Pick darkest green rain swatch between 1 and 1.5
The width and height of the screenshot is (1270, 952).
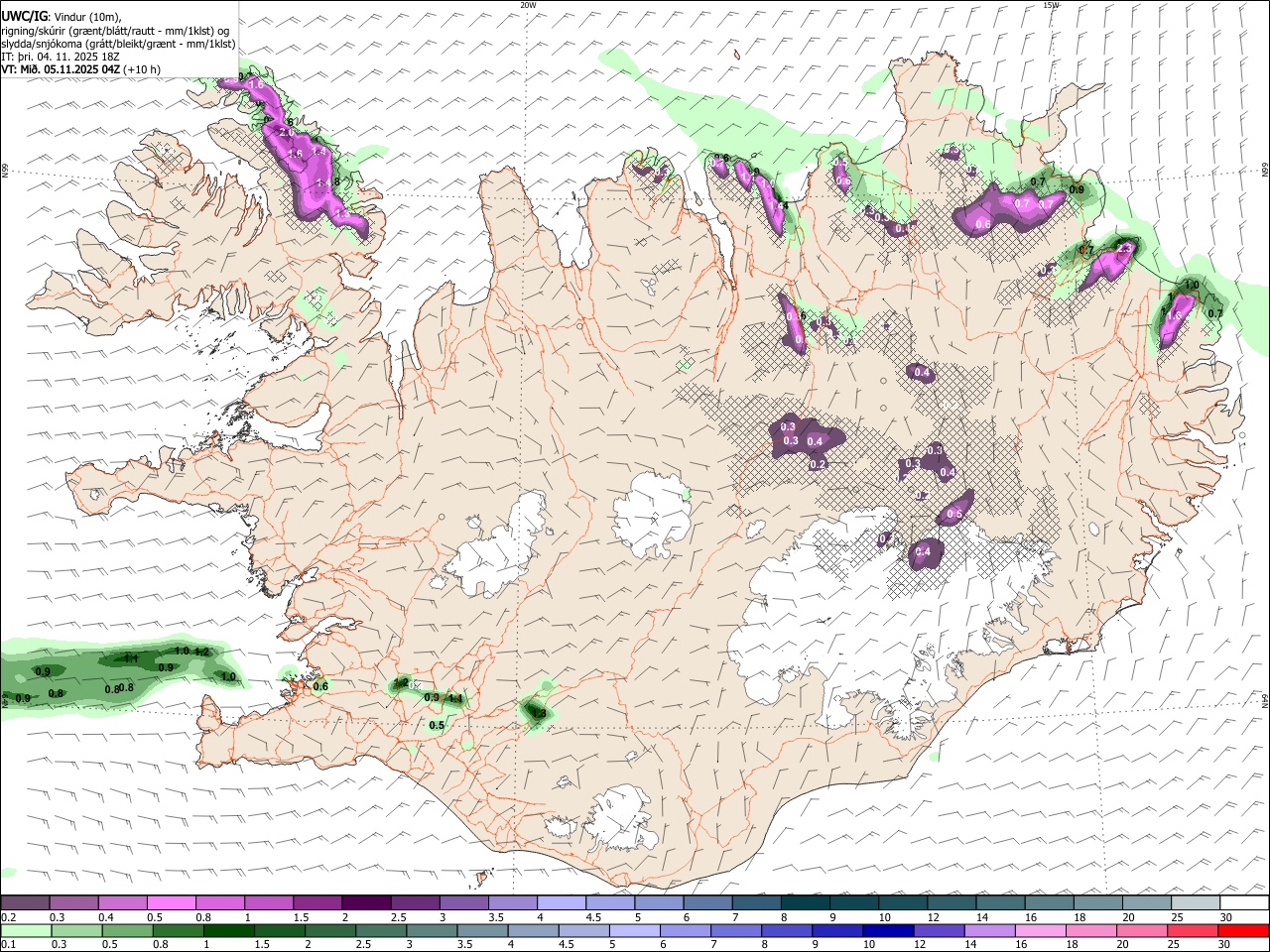tap(228, 930)
